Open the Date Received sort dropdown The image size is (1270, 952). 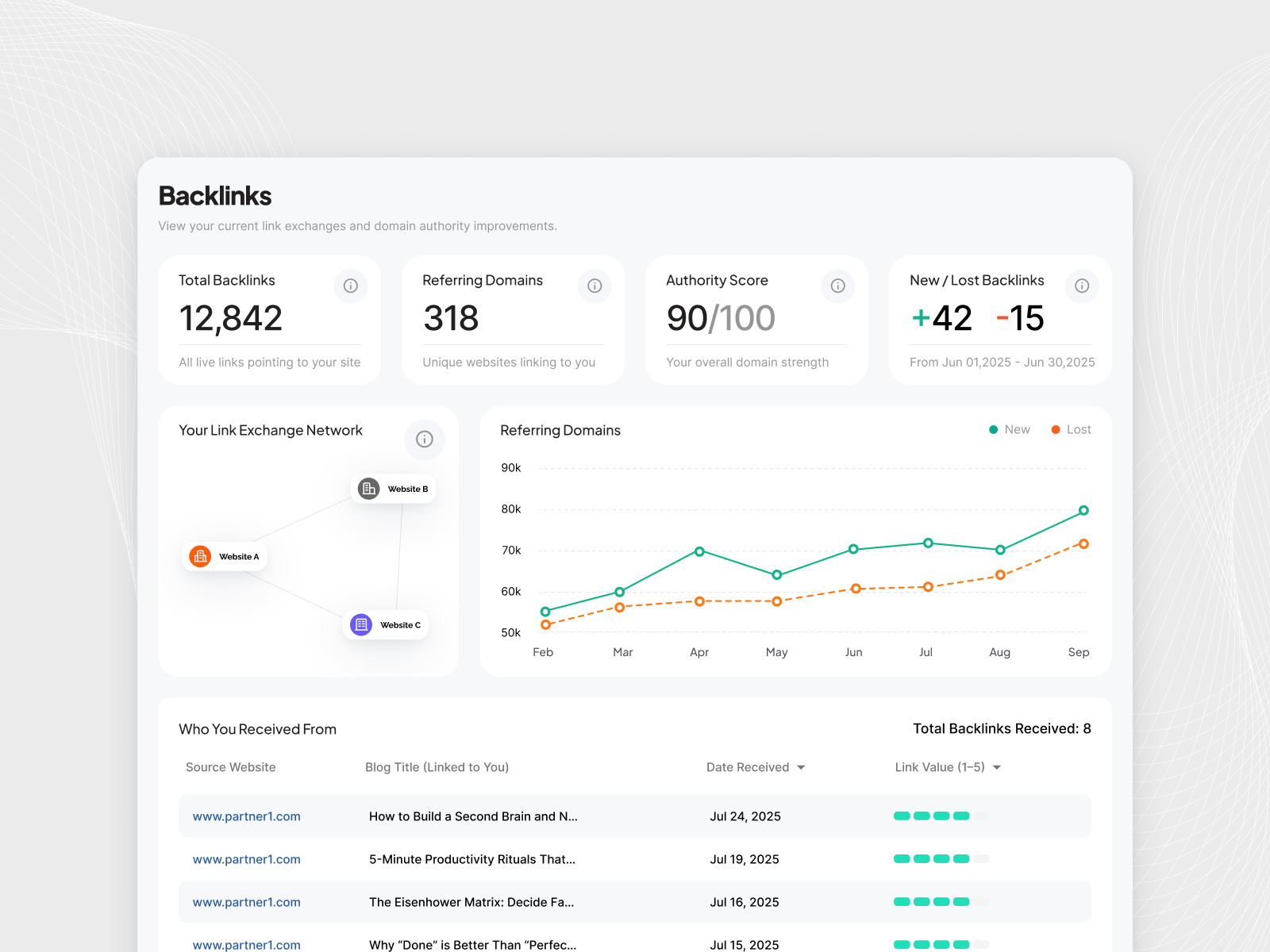[756, 767]
